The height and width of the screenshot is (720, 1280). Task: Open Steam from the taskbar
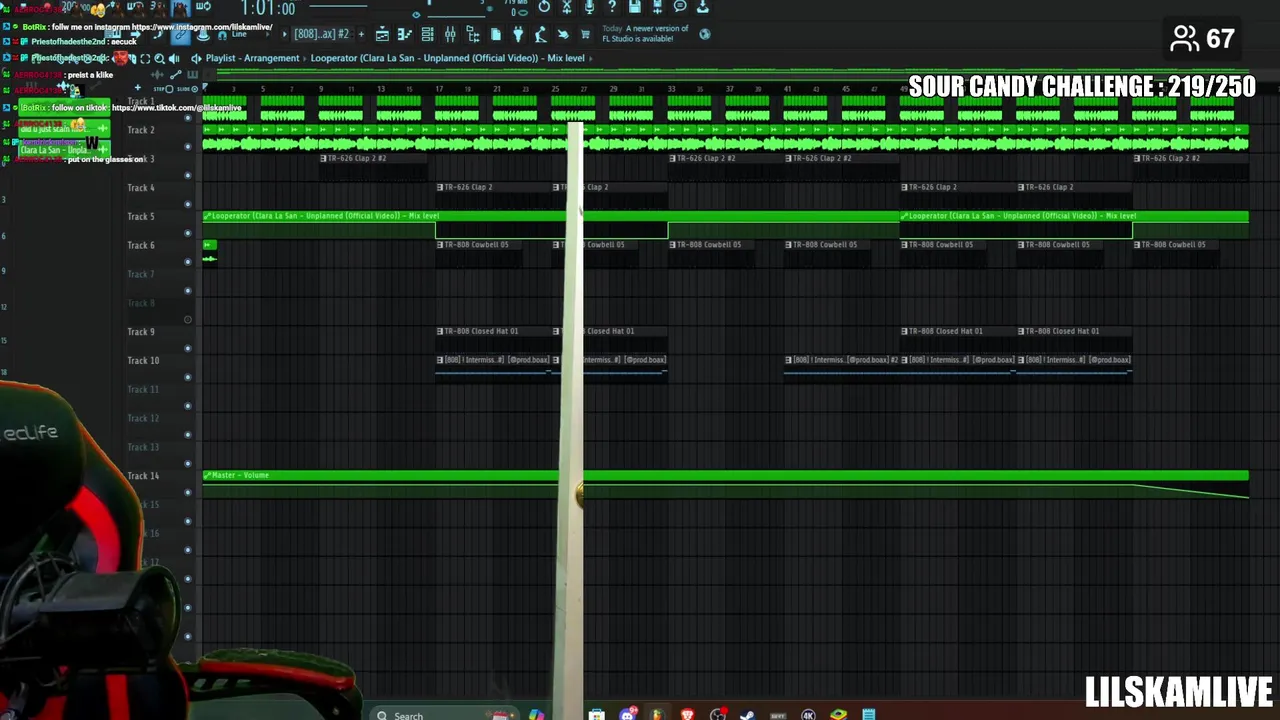(x=746, y=714)
